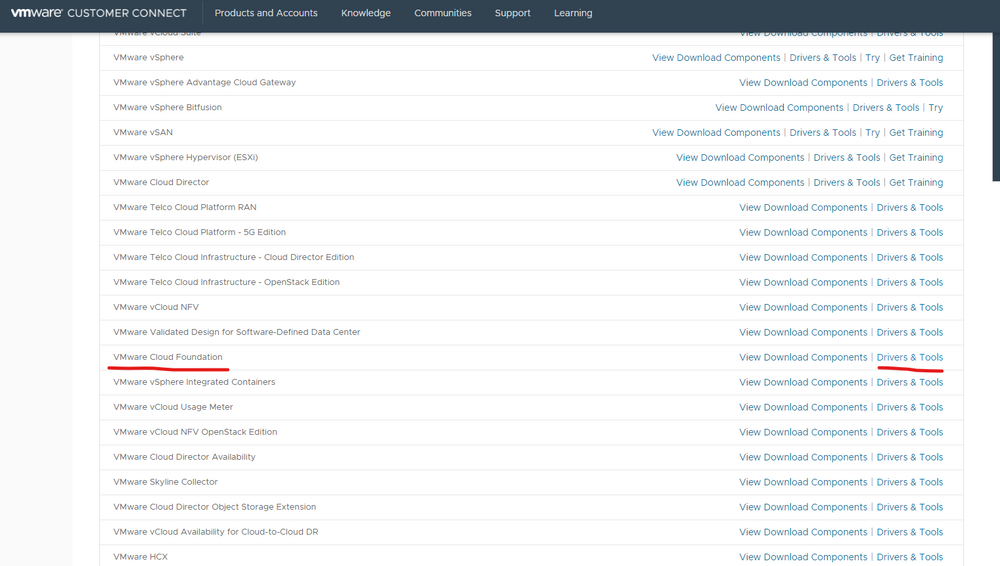This screenshot has height=566, width=1000.
Task: Open Drivers & Tools for vSphere Advantage Cloud Gateway
Action: click(x=909, y=82)
